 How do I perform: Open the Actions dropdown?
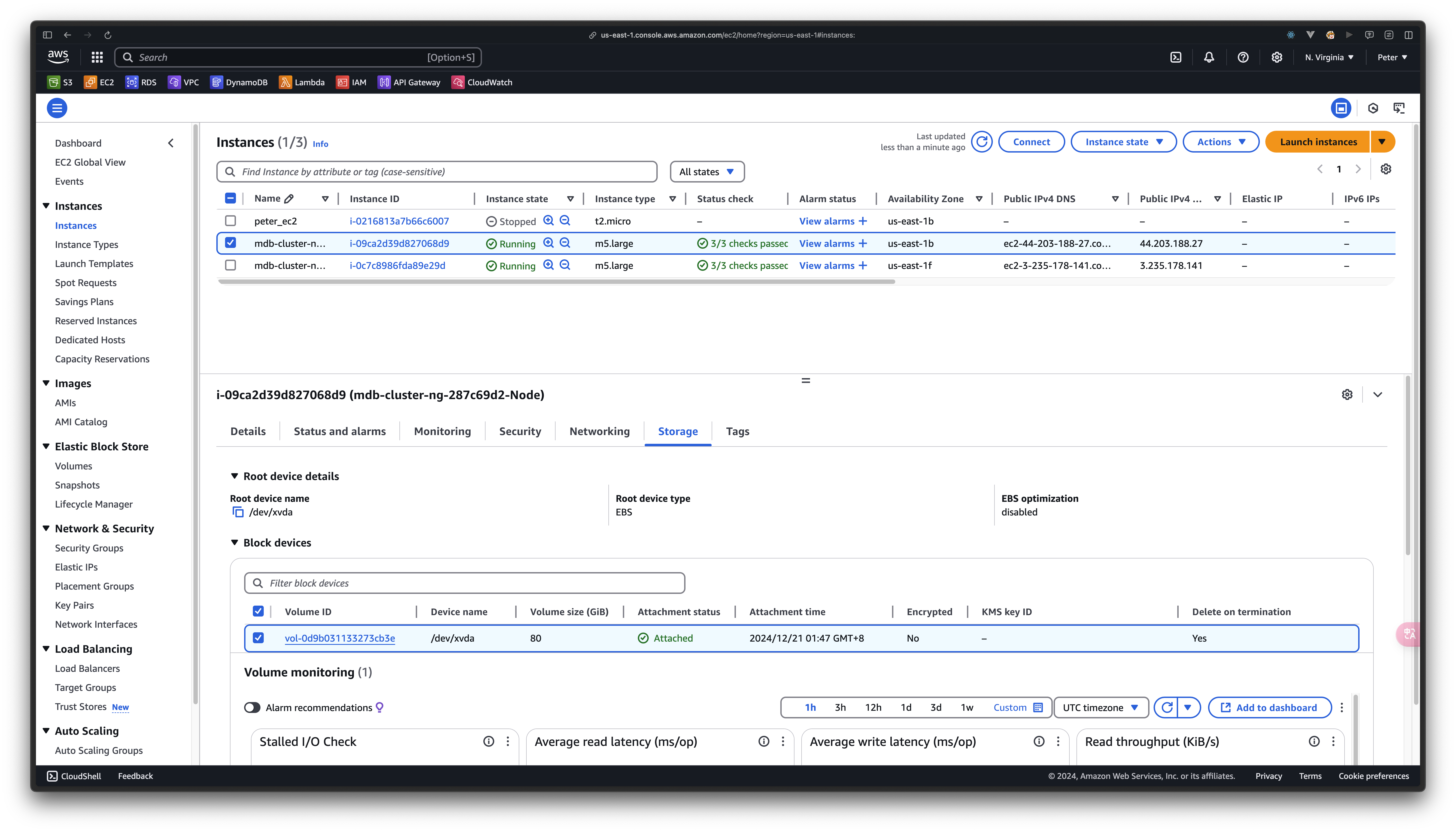tap(1221, 142)
